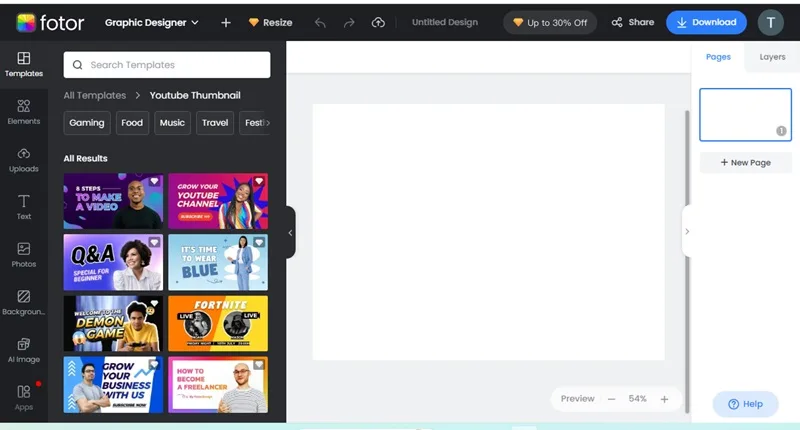Open the AI Image tool
The width and height of the screenshot is (800, 430).
tap(23, 350)
